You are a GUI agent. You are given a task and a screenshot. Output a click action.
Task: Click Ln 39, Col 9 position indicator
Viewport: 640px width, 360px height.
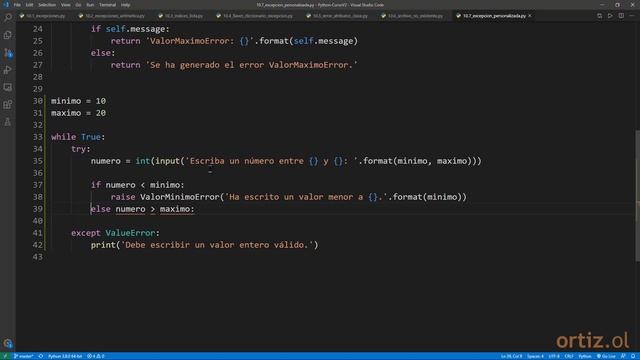511,356
